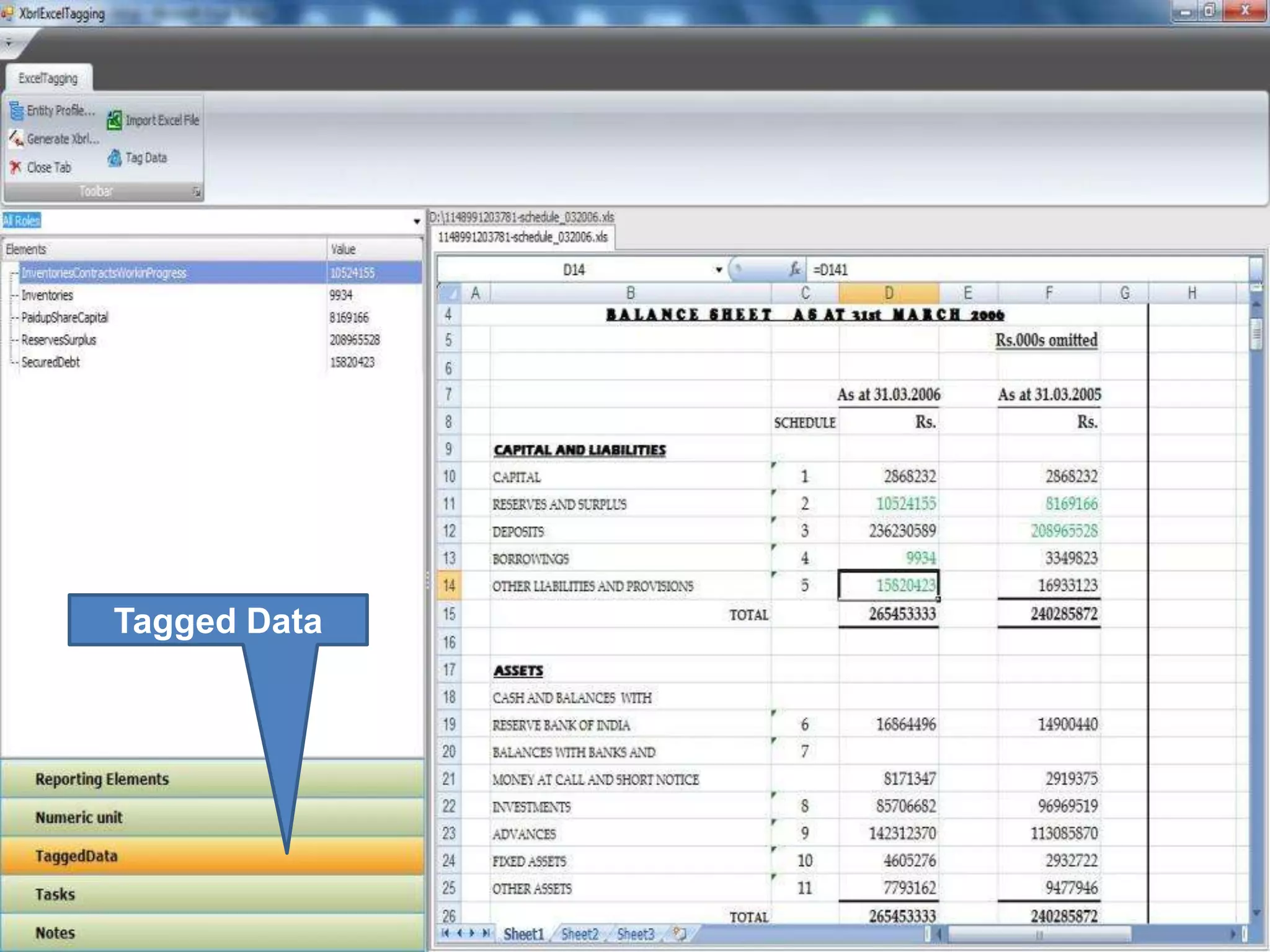Select the SecuredDebt tagged element
This screenshot has width=1270, height=952.
pos(51,363)
